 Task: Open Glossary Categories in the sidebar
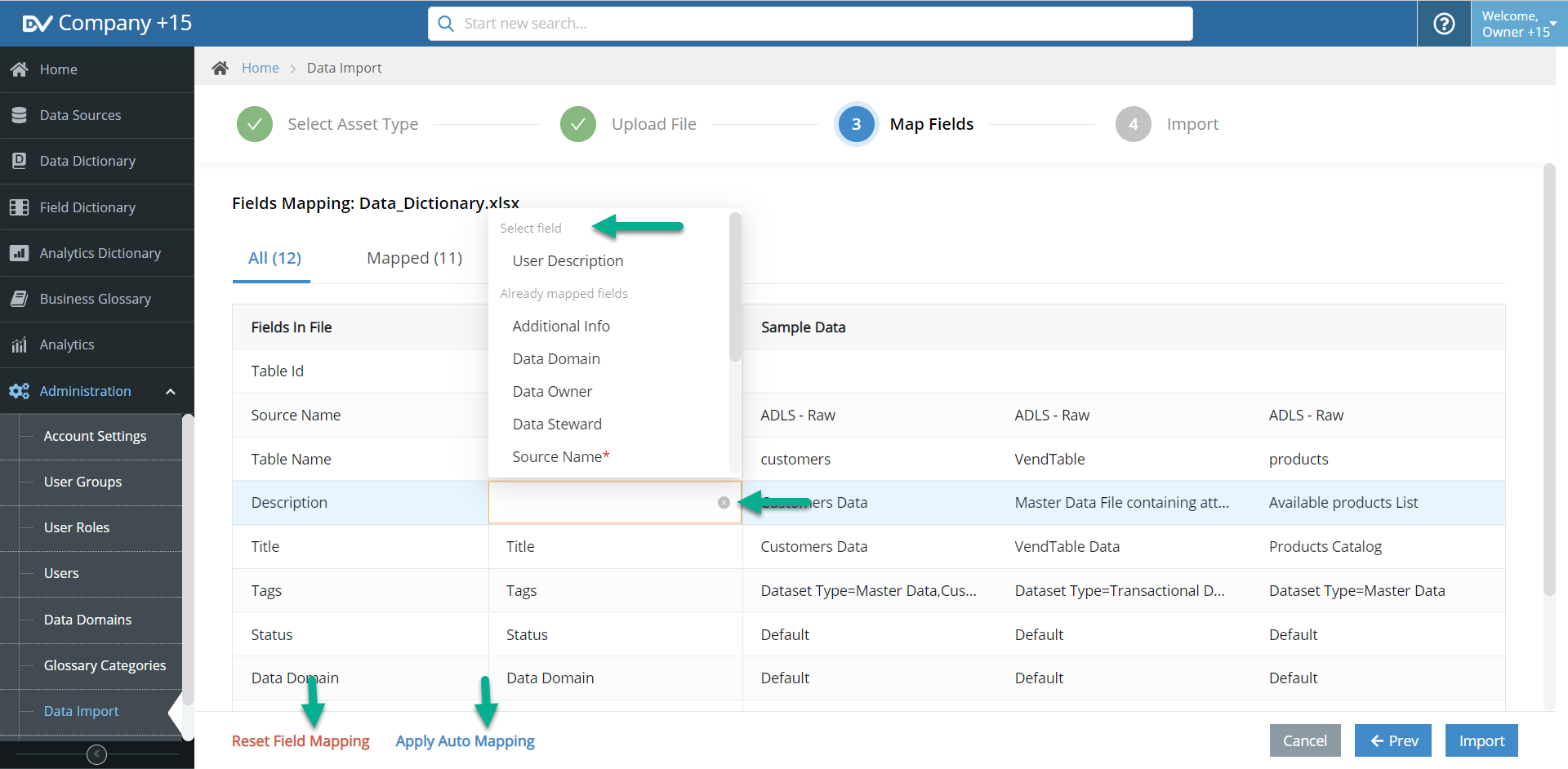(105, 665)
